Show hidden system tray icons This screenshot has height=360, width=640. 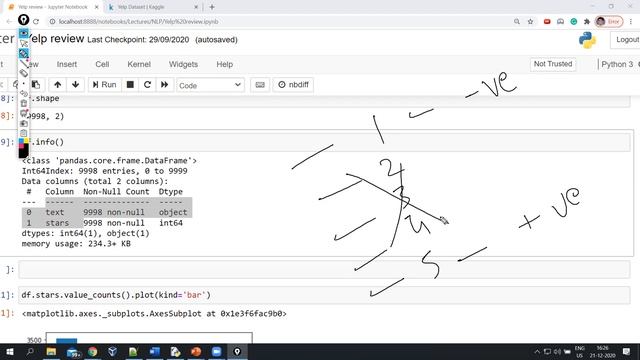click(537, 351)
